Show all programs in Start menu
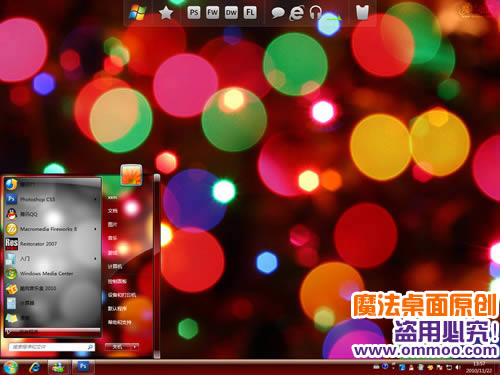 pyautogui.click(x=53, y=332)
